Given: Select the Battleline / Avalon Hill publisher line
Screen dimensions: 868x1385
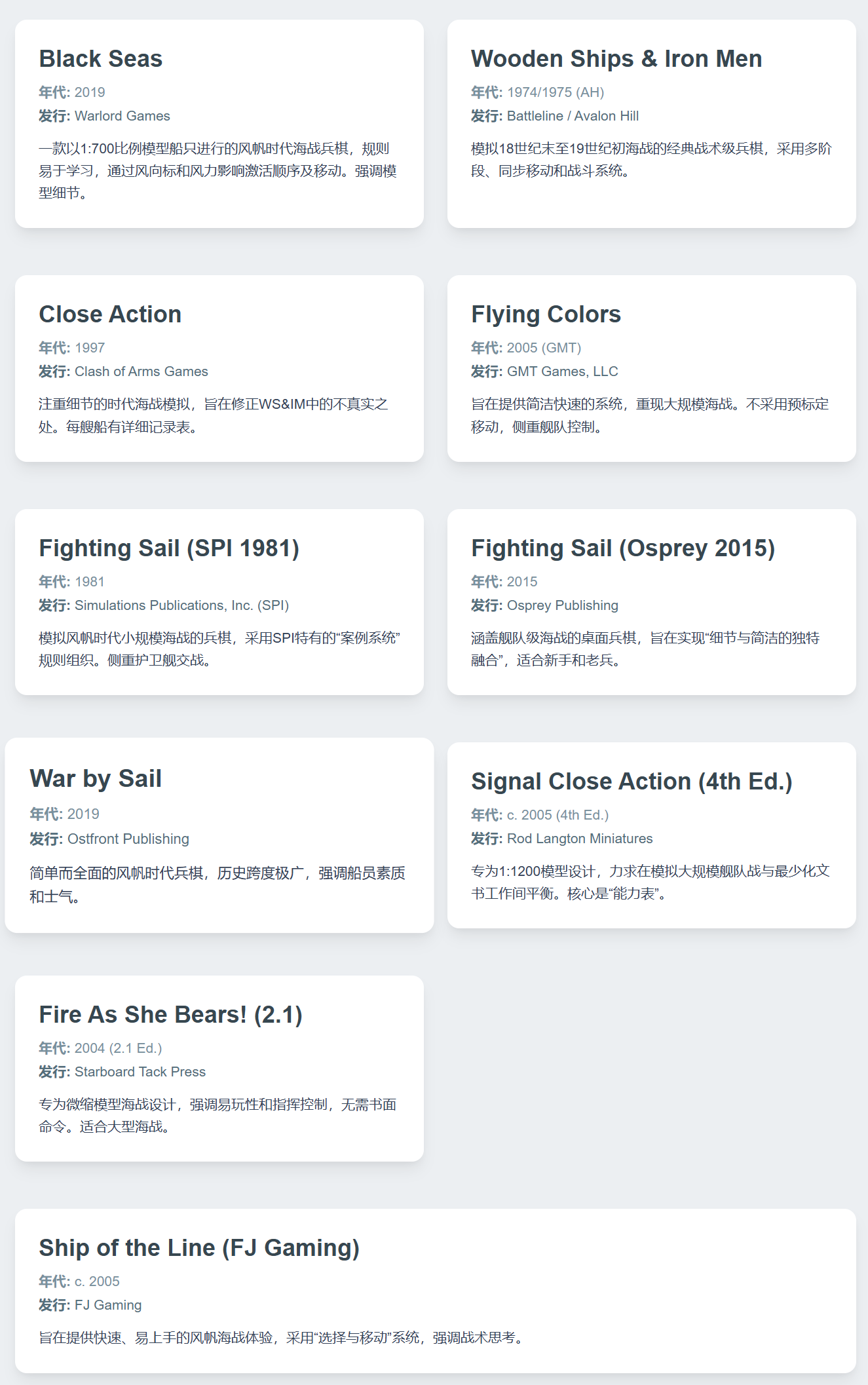Looking at the screenshot, I should tap(555, 116).
